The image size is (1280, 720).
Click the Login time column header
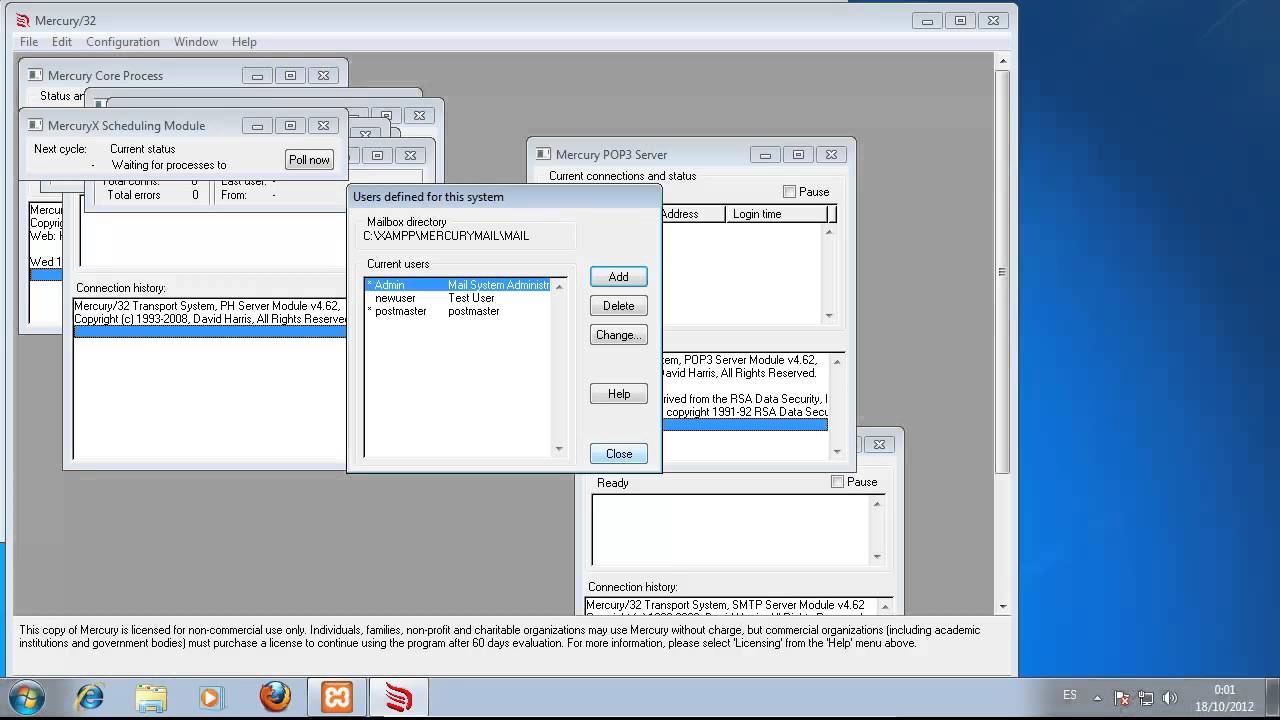[777, 214]
